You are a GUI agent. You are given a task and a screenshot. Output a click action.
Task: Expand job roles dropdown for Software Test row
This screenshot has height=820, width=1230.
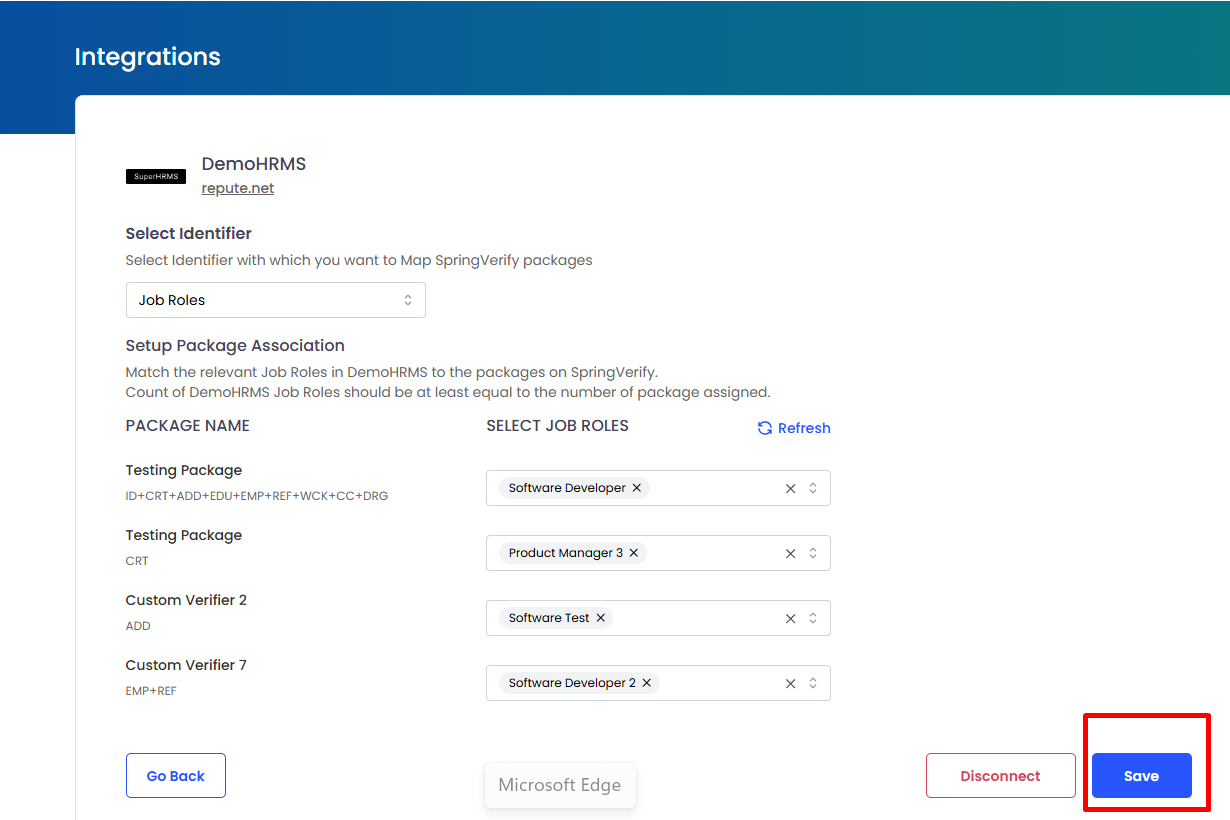coord(813,618)
